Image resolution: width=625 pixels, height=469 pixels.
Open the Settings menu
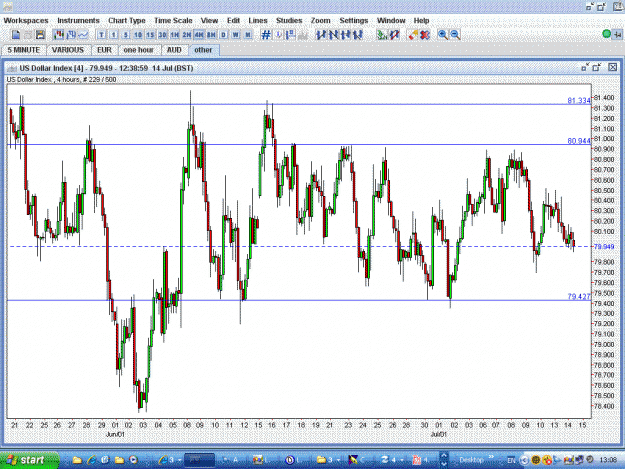[x=354, y=21]
